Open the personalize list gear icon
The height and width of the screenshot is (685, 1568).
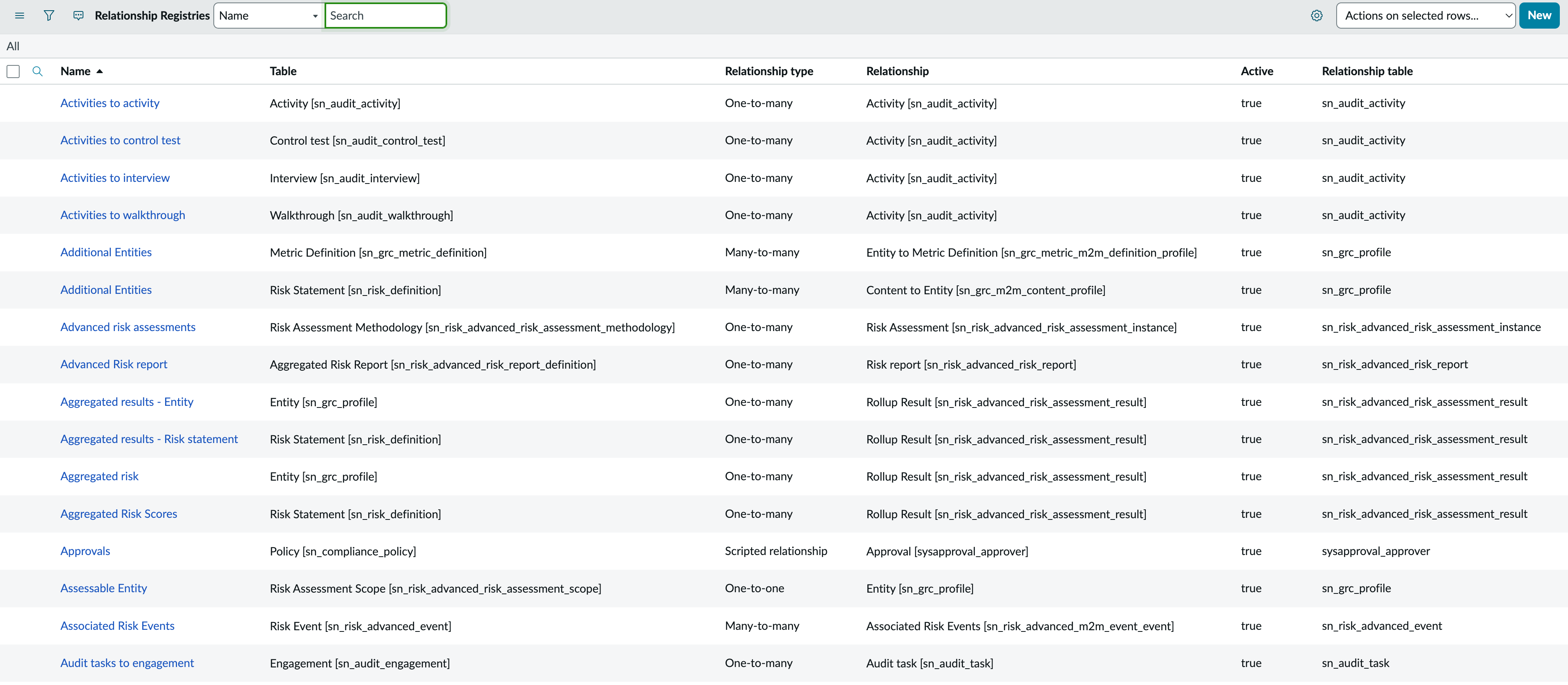(1317, 16)
